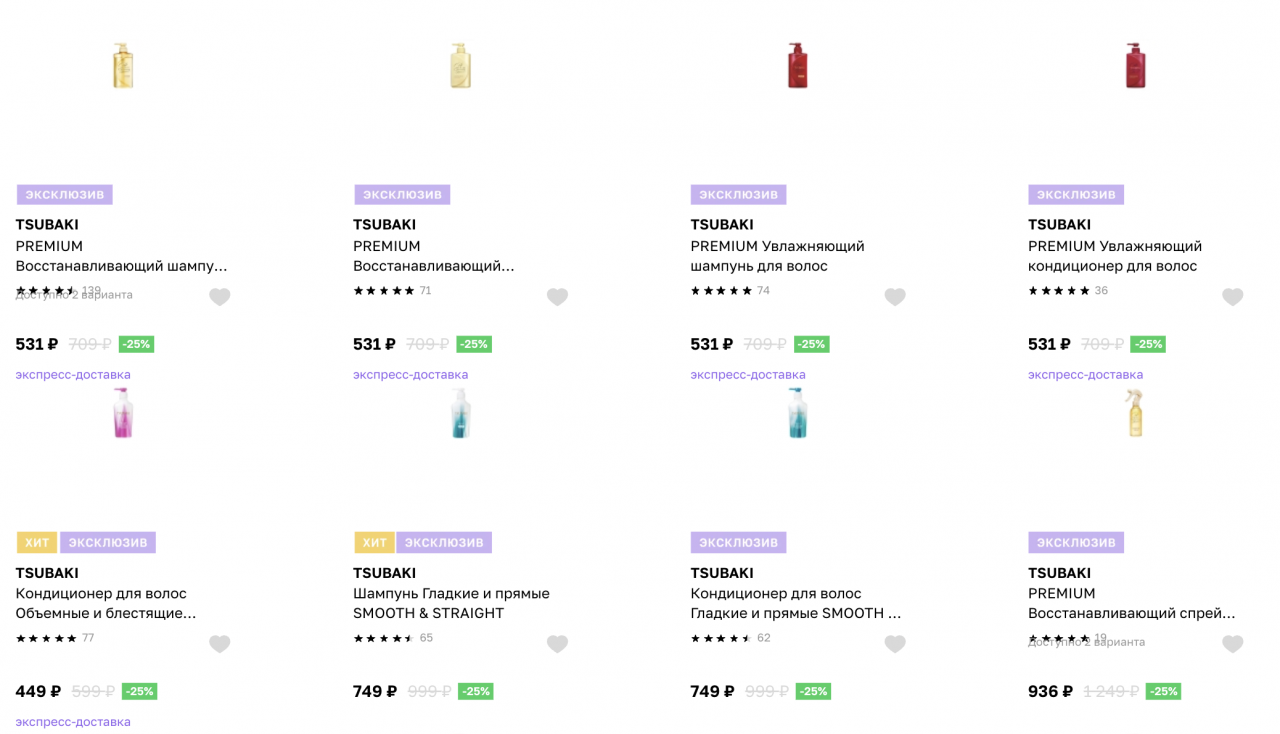View the yellow spray bottle image
The width and height of the screenshot is (1280, 734).
(1135, 413)
